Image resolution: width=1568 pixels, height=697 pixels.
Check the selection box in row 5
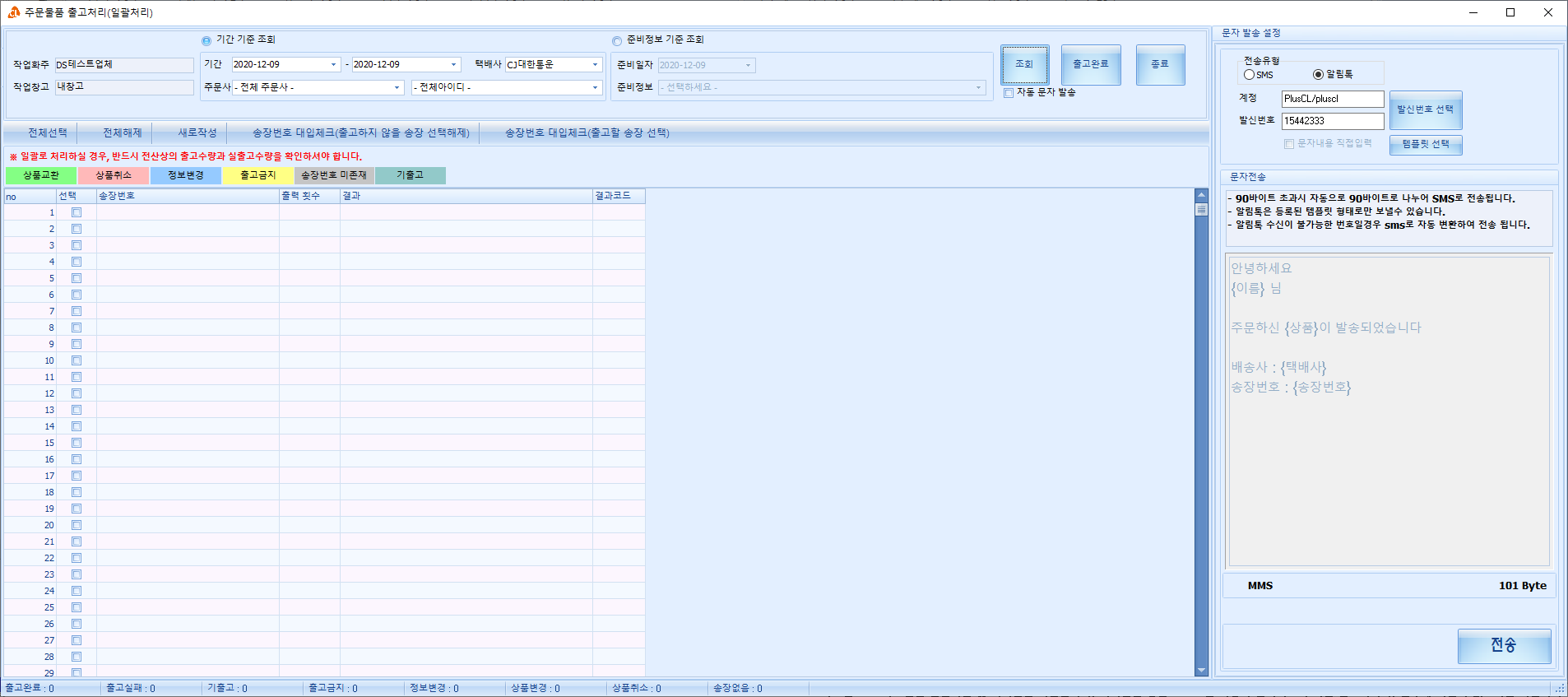[77, 278]
